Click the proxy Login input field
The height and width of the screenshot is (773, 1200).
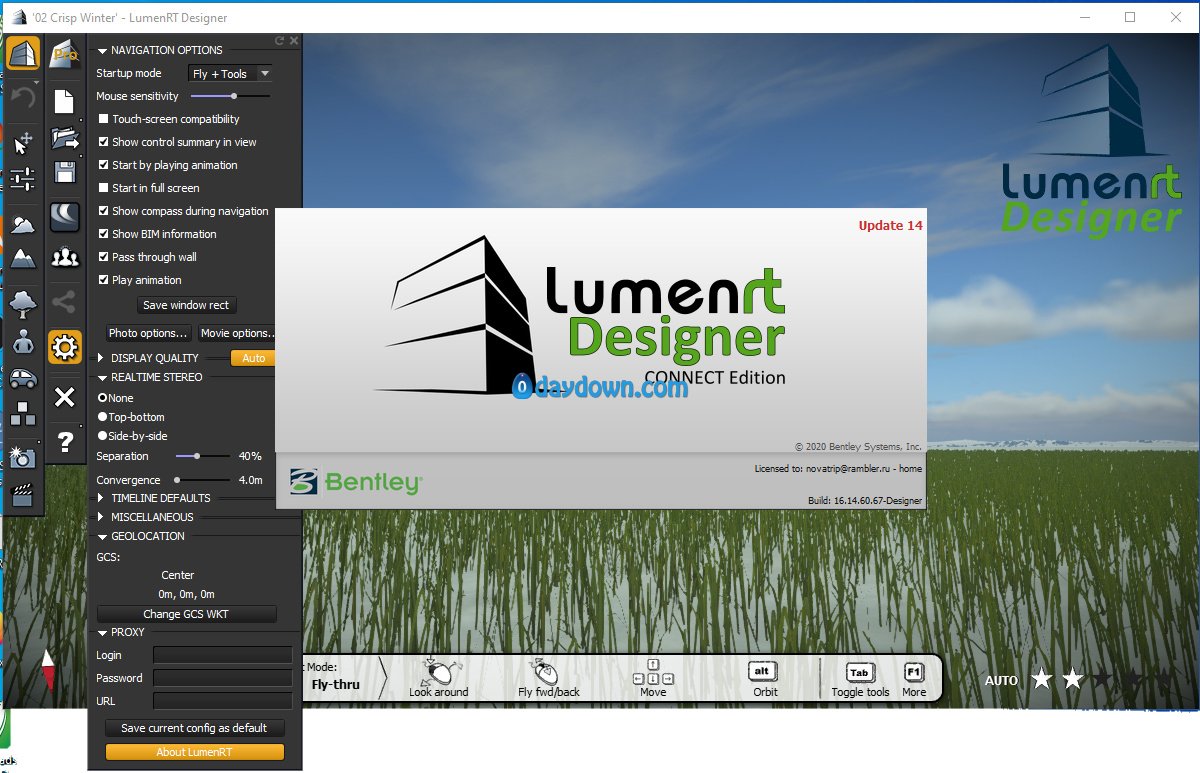pos(222,655)
